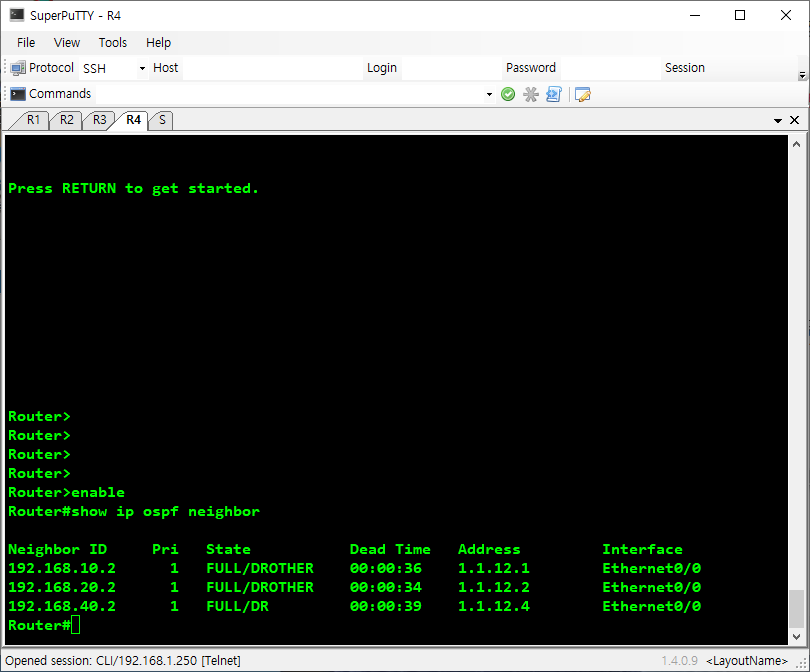Screen dimensions: 810x672
Task: Click the FULL/DR state entry
Action: [x=238, y=606]
